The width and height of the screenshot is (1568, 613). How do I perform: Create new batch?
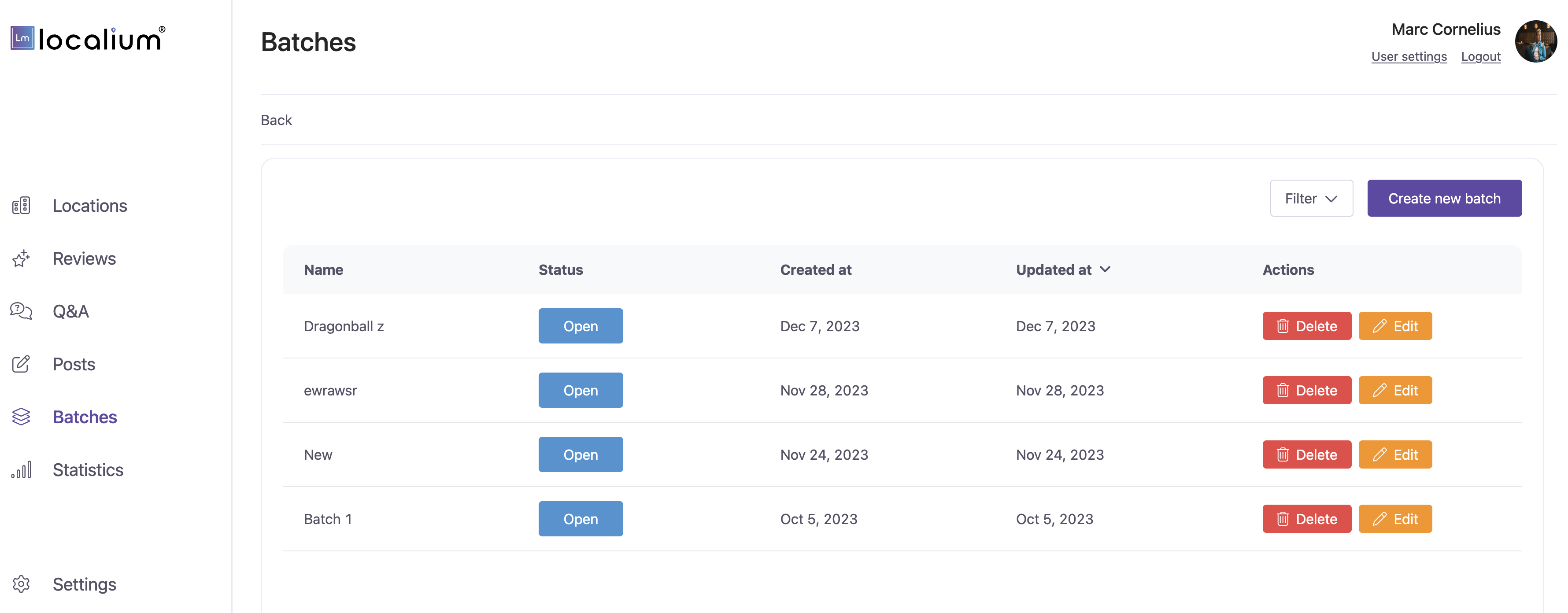(1444, 199)
